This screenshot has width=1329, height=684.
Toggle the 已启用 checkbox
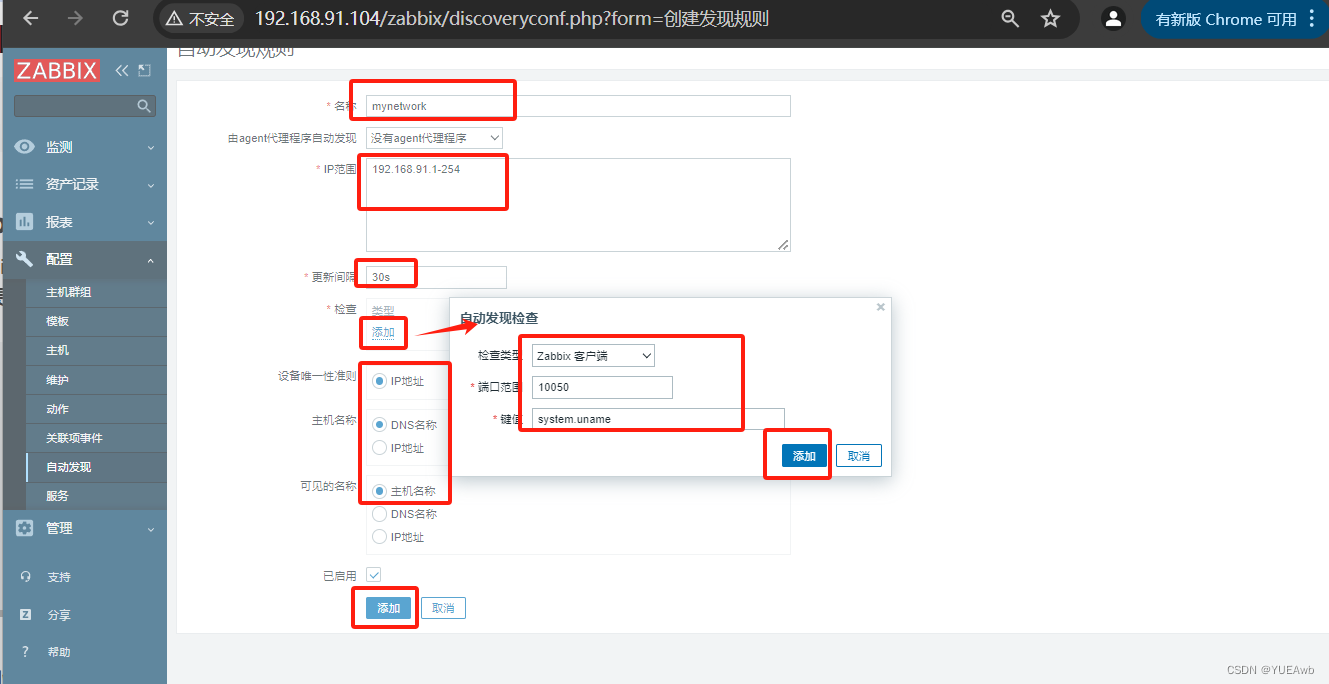pyautogui.click(x=373, y=575)
